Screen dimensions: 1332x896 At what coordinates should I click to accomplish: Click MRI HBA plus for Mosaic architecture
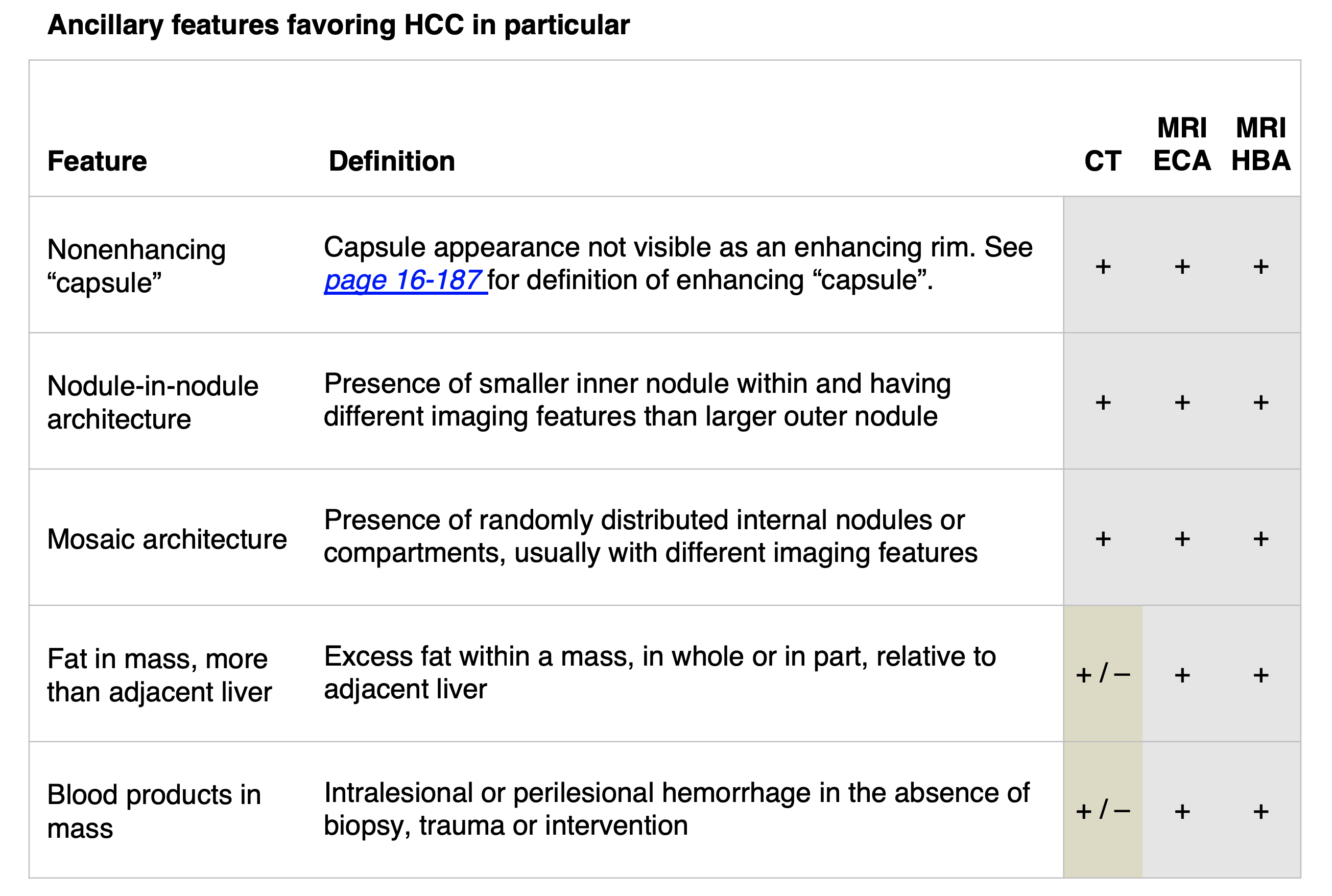pos(1260,539)
